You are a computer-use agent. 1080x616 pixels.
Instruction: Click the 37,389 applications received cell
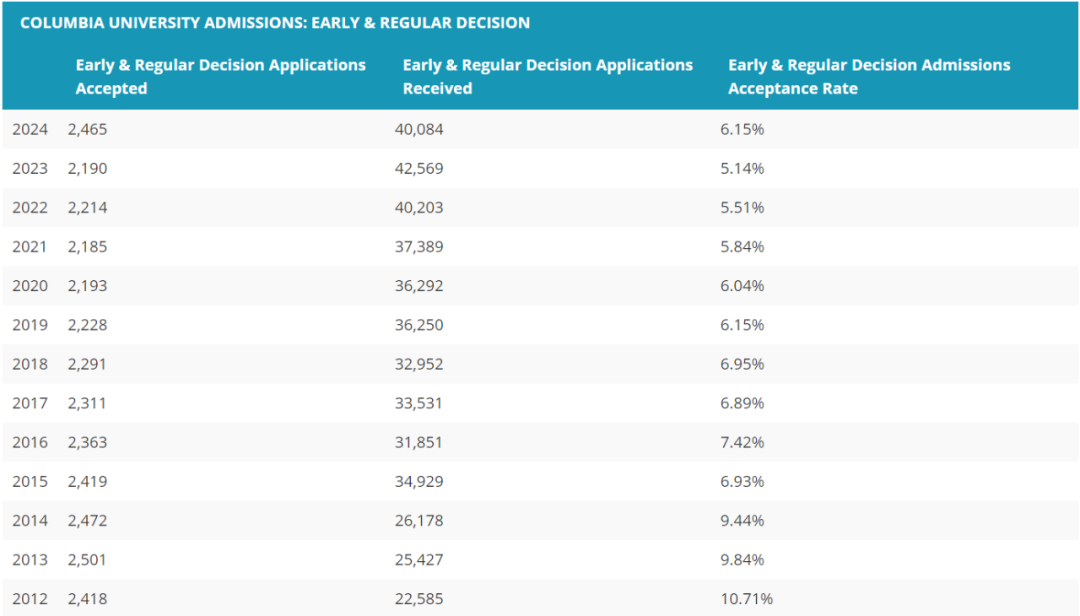[419, 247]
